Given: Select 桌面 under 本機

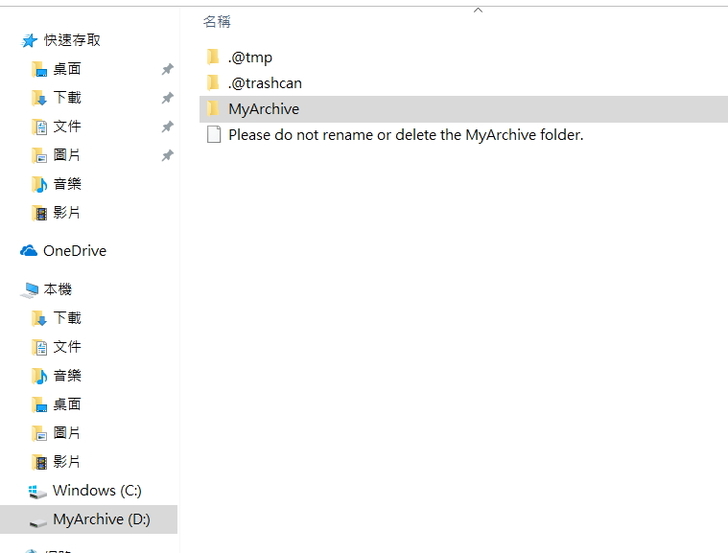Looking at the screenshot, I should click(x=67, y=405).
